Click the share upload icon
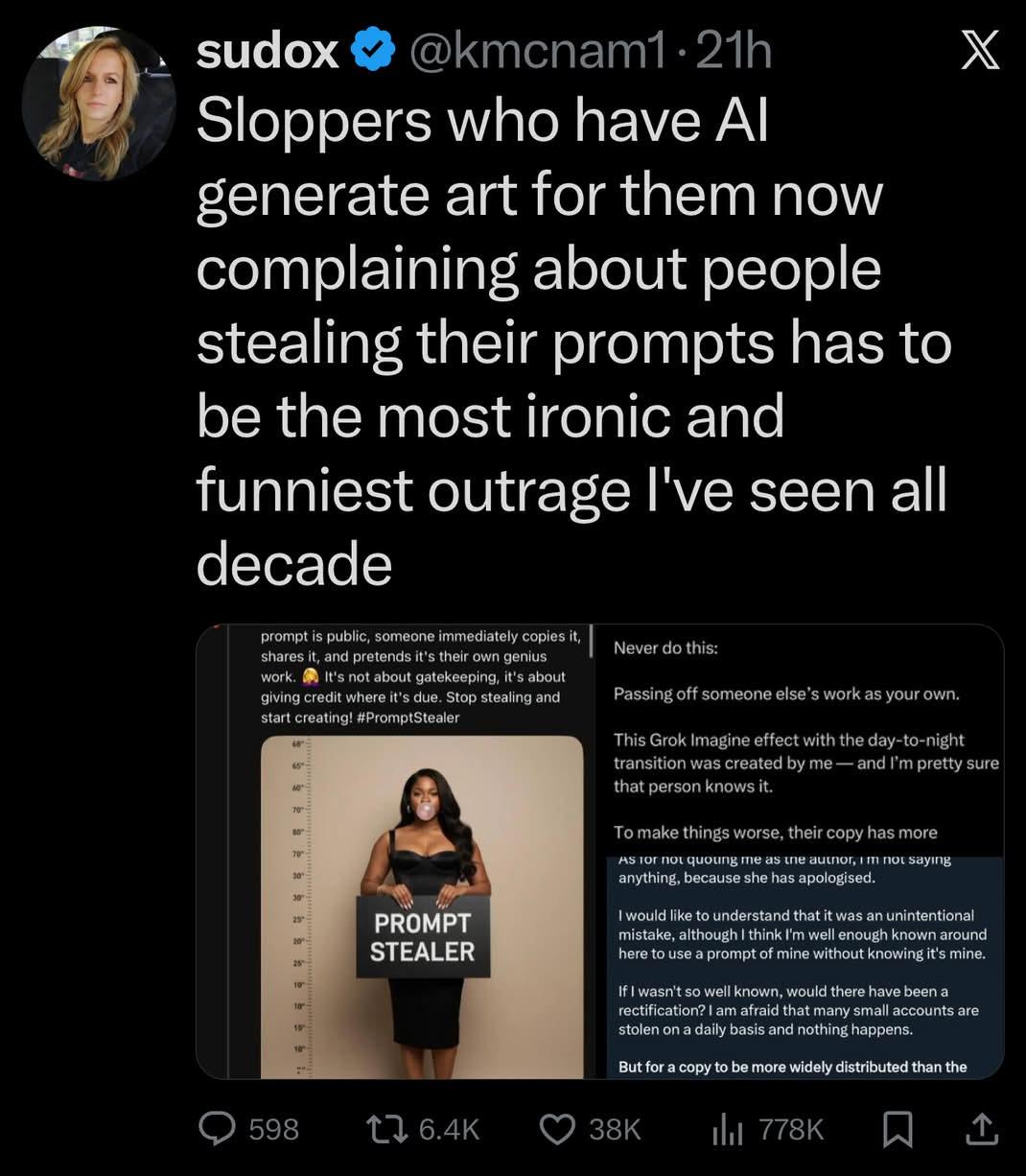 pyautogui.click(x=980, y=1129)
